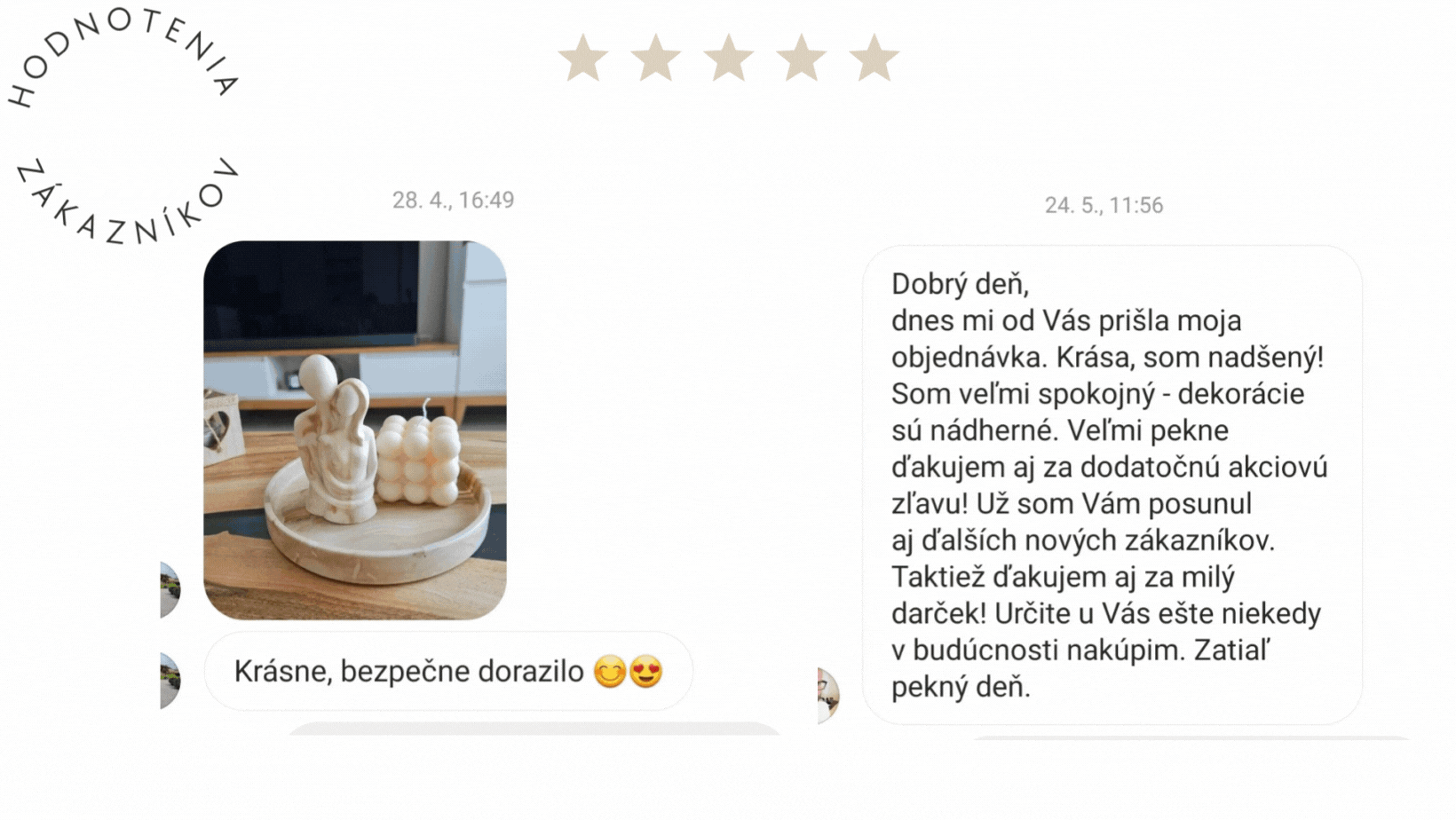This screenshot has height=820, width=1456.
Task: Click the smiling blush emoji
Action: [x=610, y=672]
